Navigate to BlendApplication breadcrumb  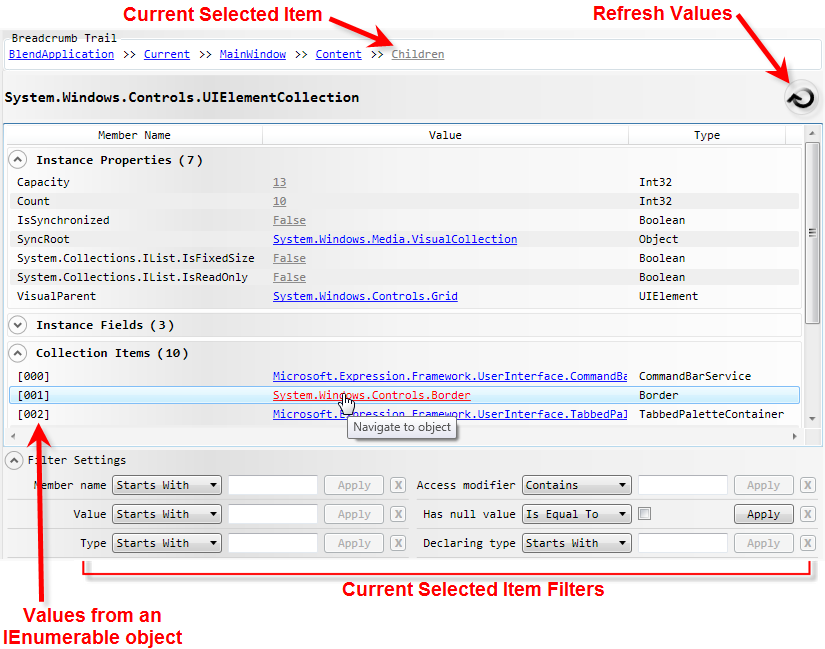coord(61,54)
